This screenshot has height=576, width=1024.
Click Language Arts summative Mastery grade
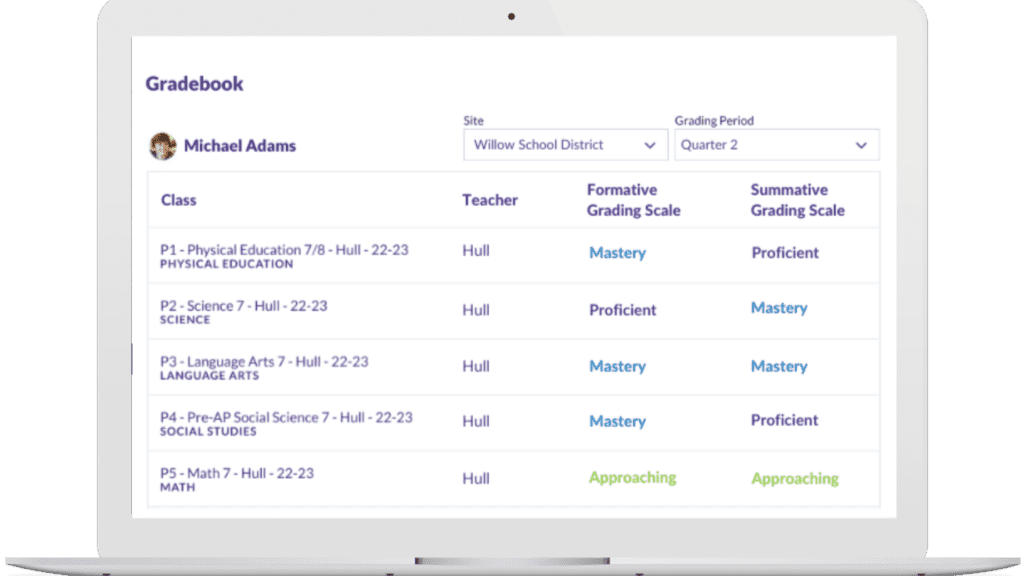(779, 366)
